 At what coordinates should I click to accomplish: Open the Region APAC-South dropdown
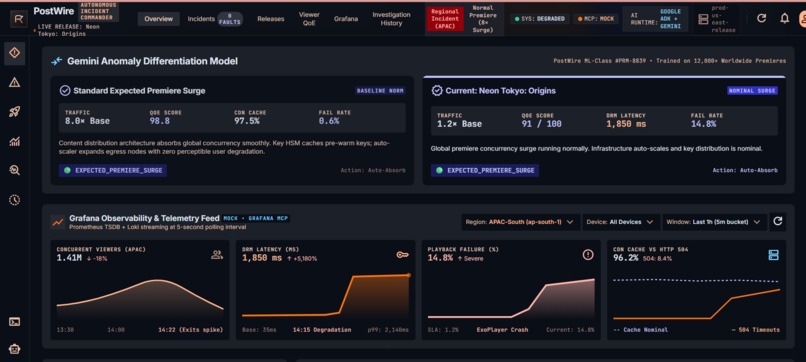(x=521, y=222)
